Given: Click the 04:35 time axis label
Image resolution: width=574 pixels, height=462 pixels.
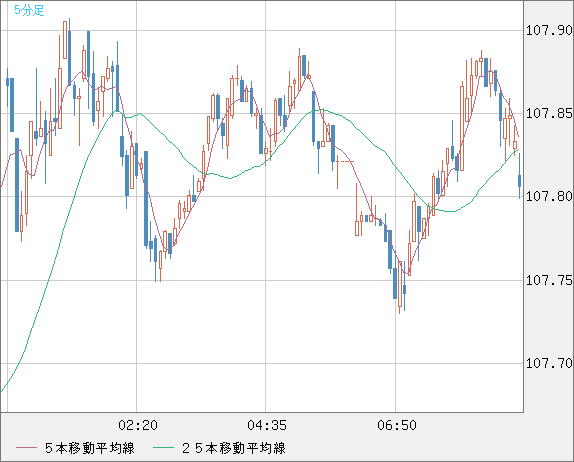Looking at the screenshot, I should tap(267, 425).
